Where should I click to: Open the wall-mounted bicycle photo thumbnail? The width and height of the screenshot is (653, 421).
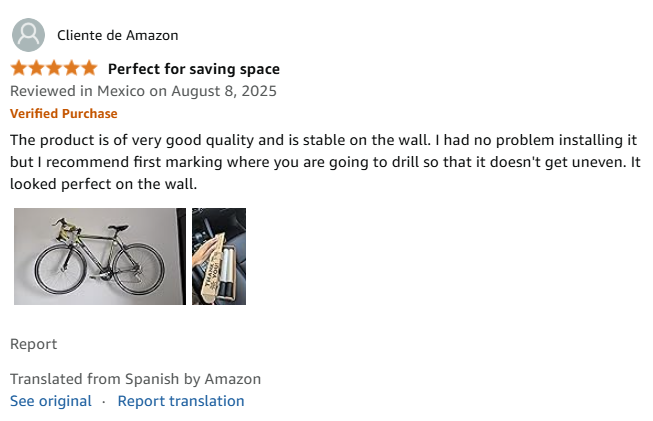pos(99,256)
